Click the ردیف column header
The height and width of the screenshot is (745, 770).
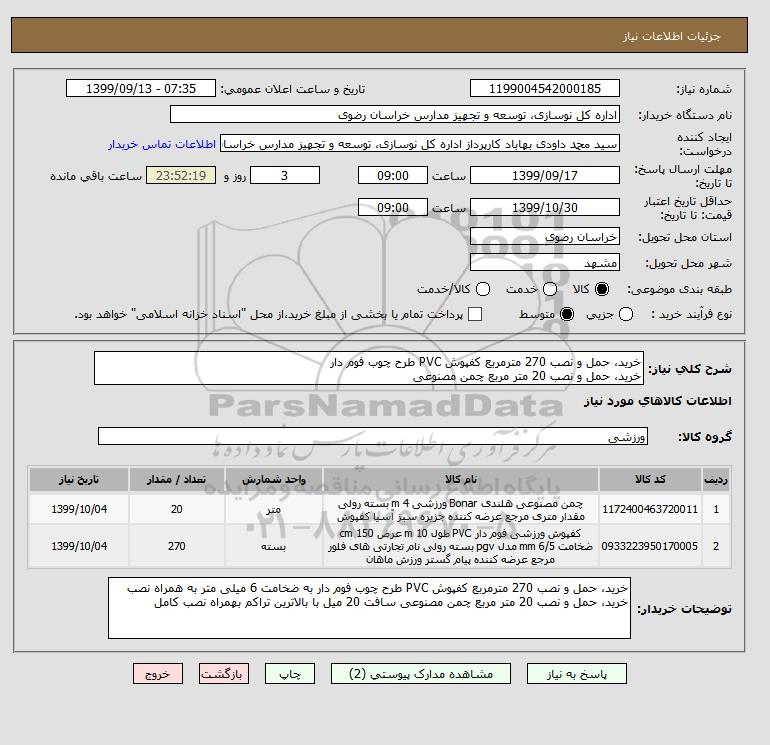(716, 479)
